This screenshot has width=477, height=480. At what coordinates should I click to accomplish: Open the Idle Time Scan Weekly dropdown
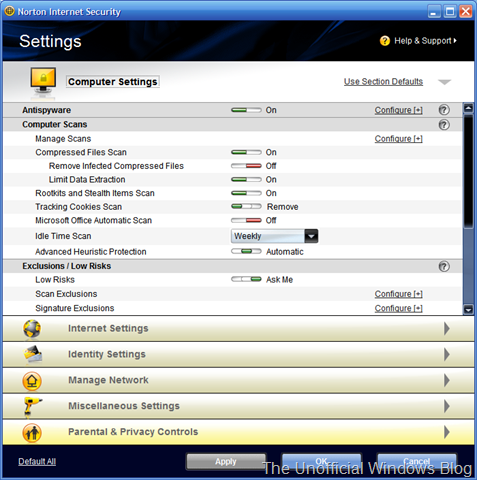coord(274,236)
